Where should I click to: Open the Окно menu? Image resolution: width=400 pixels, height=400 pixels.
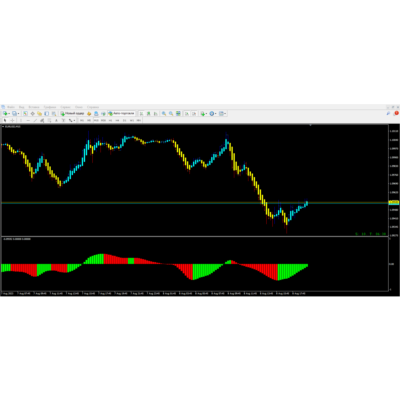click(79, 107)
